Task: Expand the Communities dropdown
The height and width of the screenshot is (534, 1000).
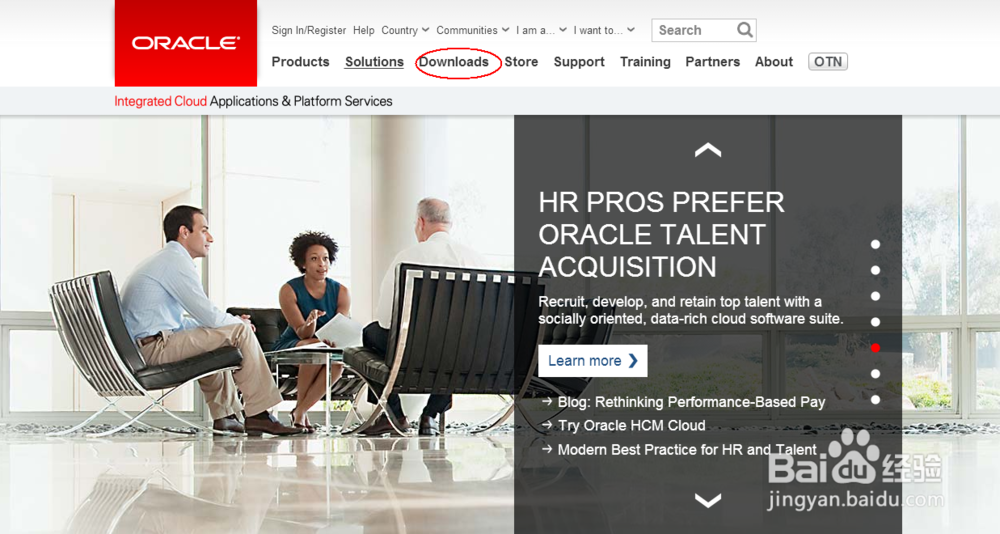Action: (x=473, y=30)
